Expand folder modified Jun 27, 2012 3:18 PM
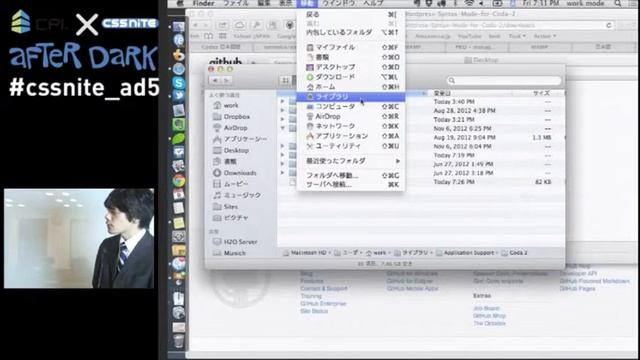 (x=282, y=173)
